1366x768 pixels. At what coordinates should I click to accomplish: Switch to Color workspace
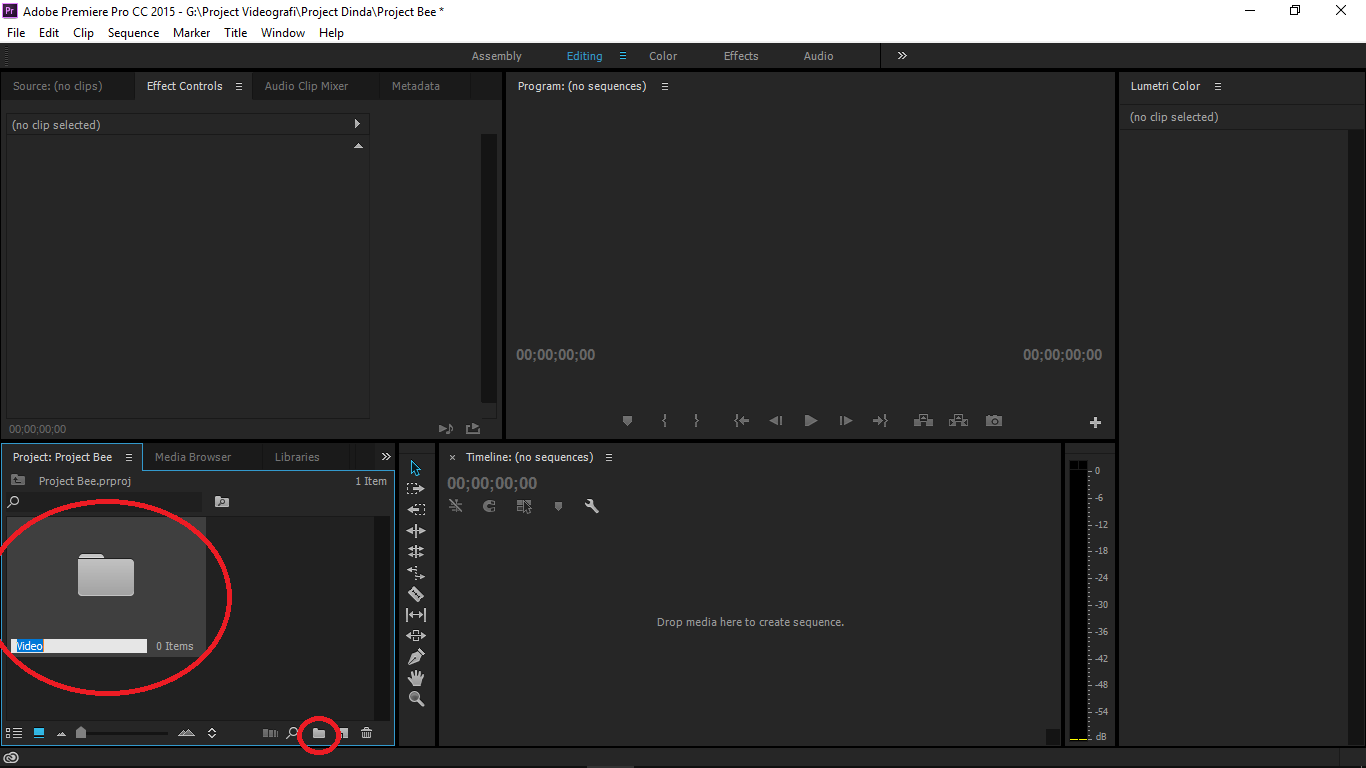click(663, 56)
